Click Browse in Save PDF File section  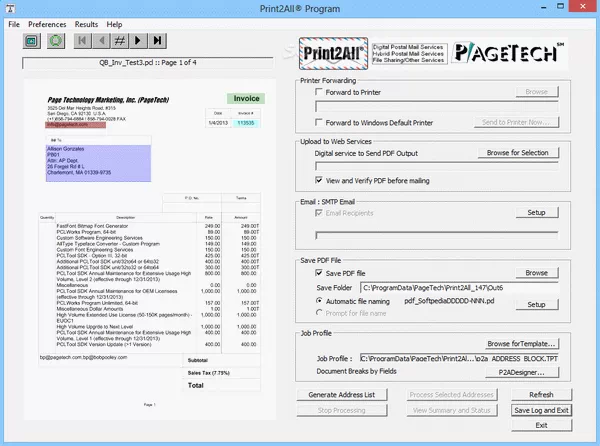click(x=537, y=273)
